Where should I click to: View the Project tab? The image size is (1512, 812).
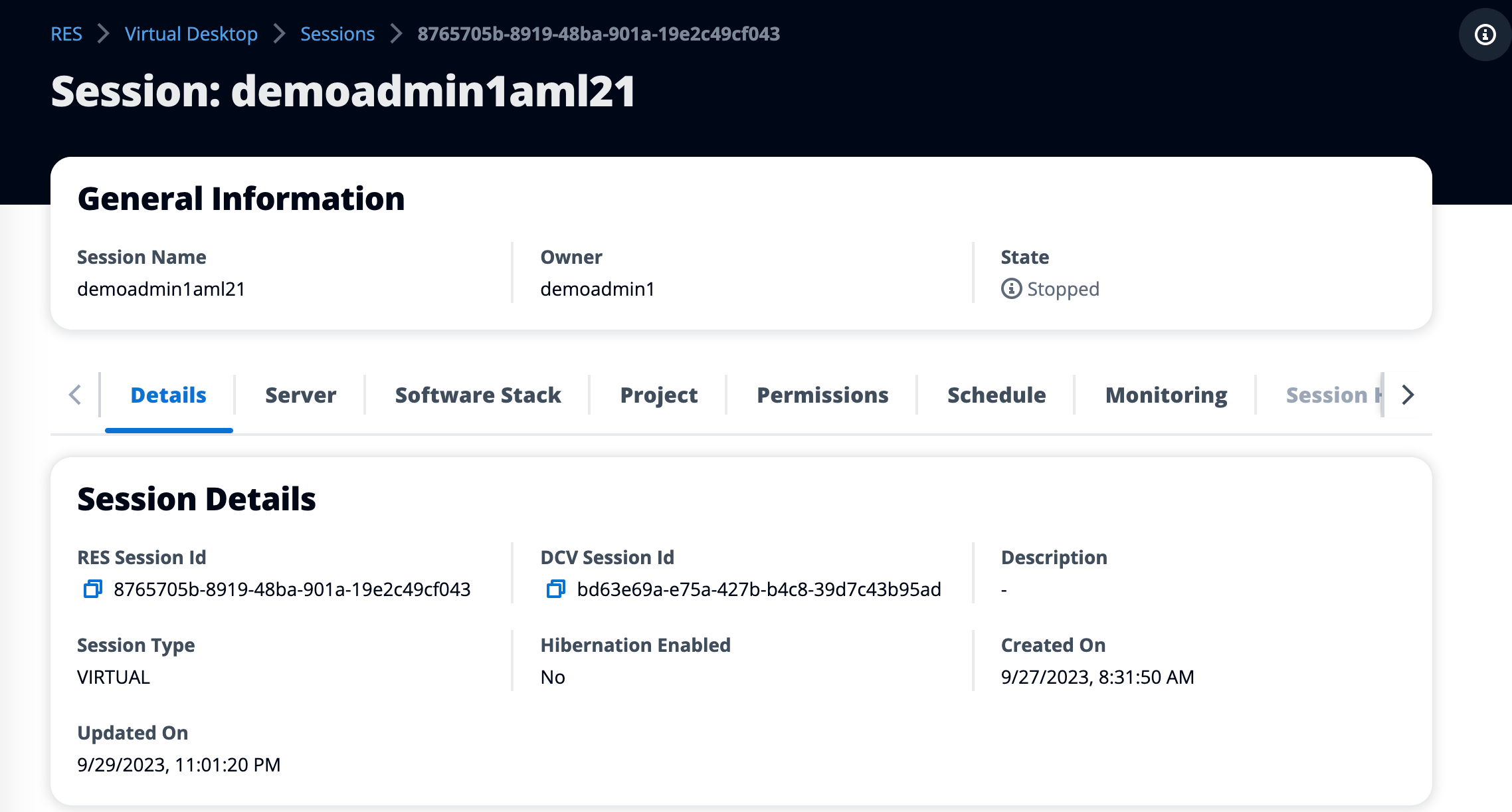[x=658, y=395]
